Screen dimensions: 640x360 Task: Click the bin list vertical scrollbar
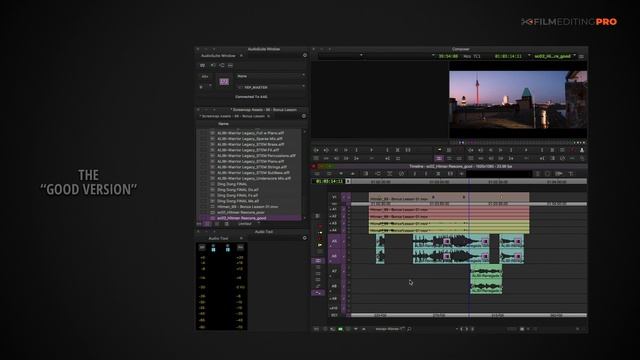[304, 175]
